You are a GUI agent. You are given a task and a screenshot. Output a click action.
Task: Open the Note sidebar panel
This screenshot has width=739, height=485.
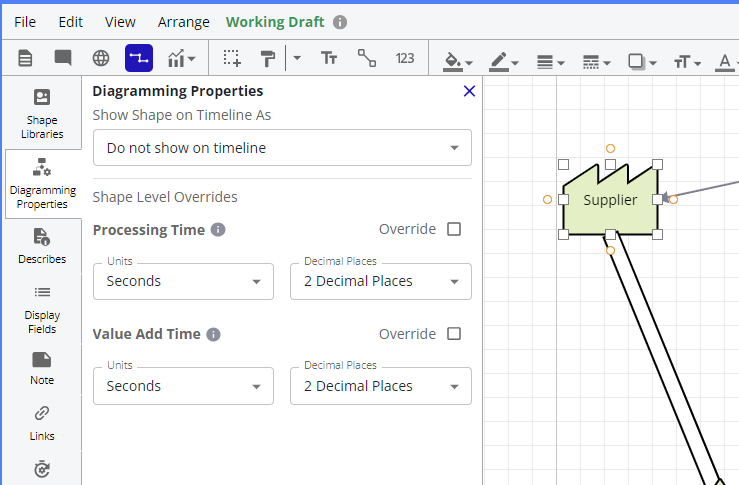click(x=42, y=367)
